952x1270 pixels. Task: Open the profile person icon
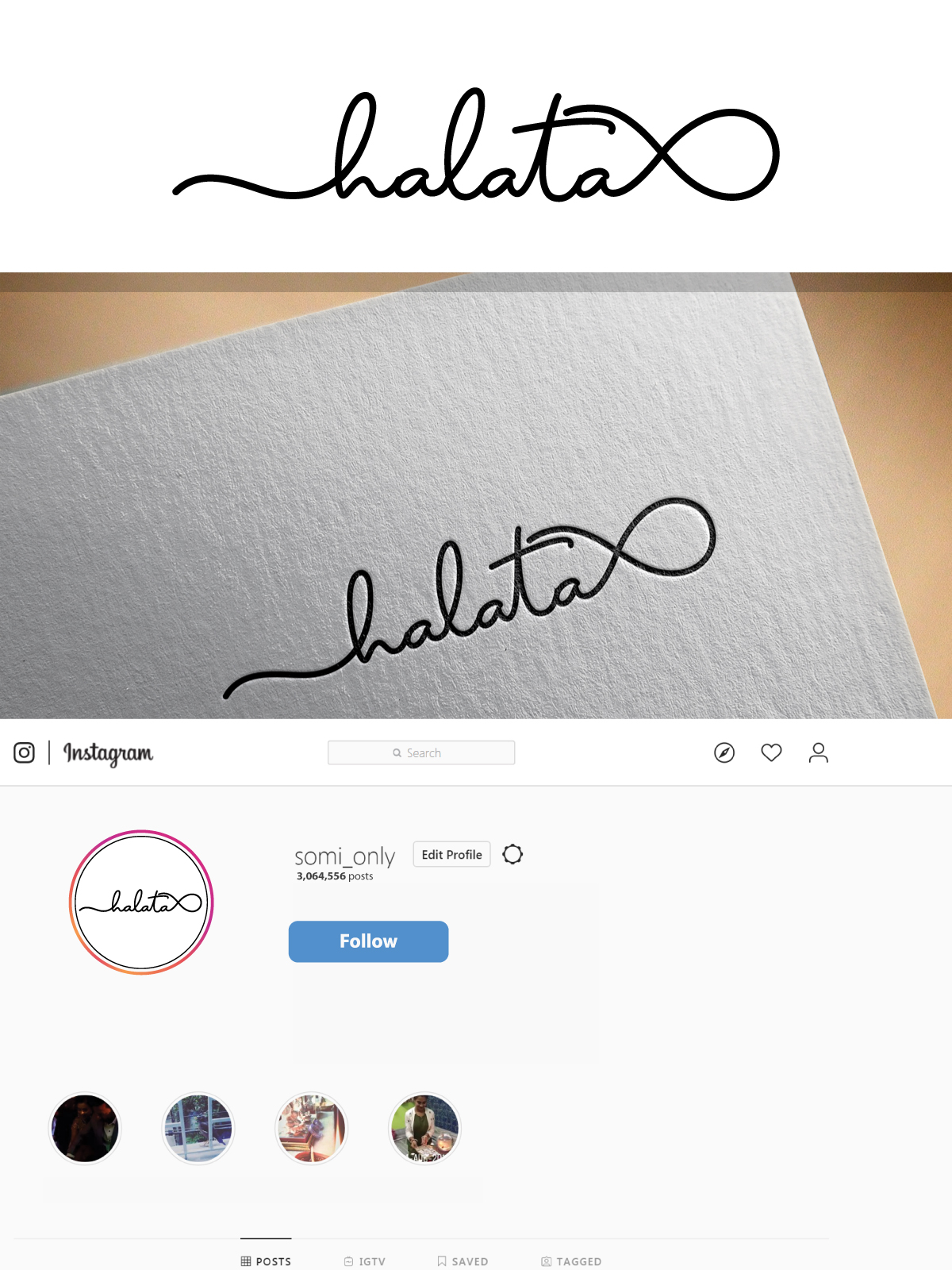[818, 752]
